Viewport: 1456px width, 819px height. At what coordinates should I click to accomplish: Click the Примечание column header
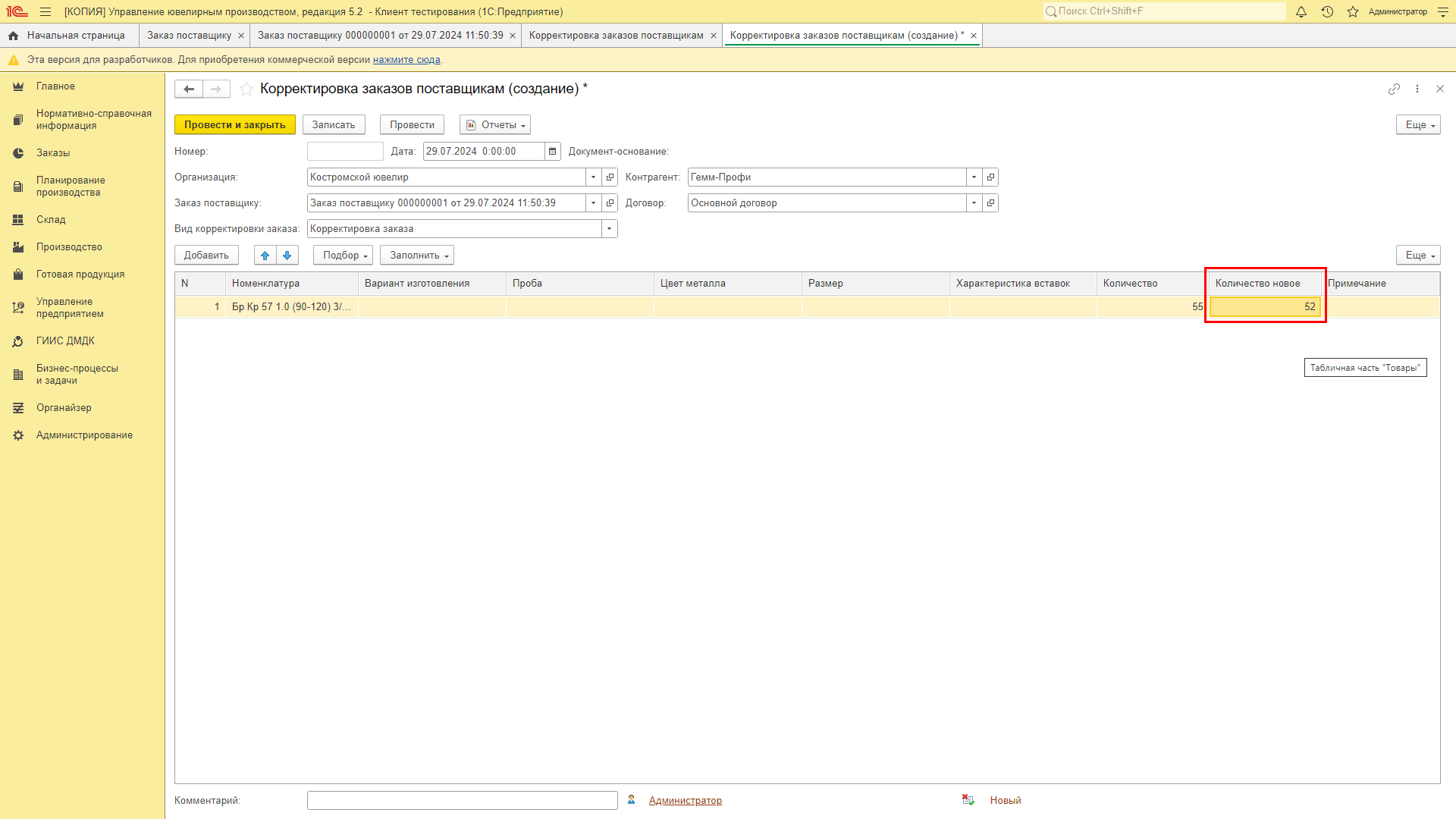point(1380,283)
